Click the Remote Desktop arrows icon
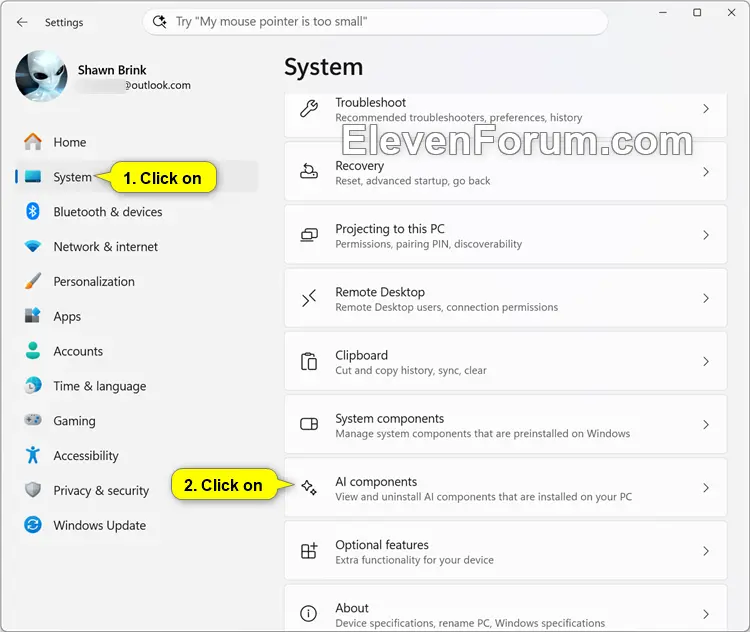The height and width of the screenshot is (632, 750). point(309,298)
